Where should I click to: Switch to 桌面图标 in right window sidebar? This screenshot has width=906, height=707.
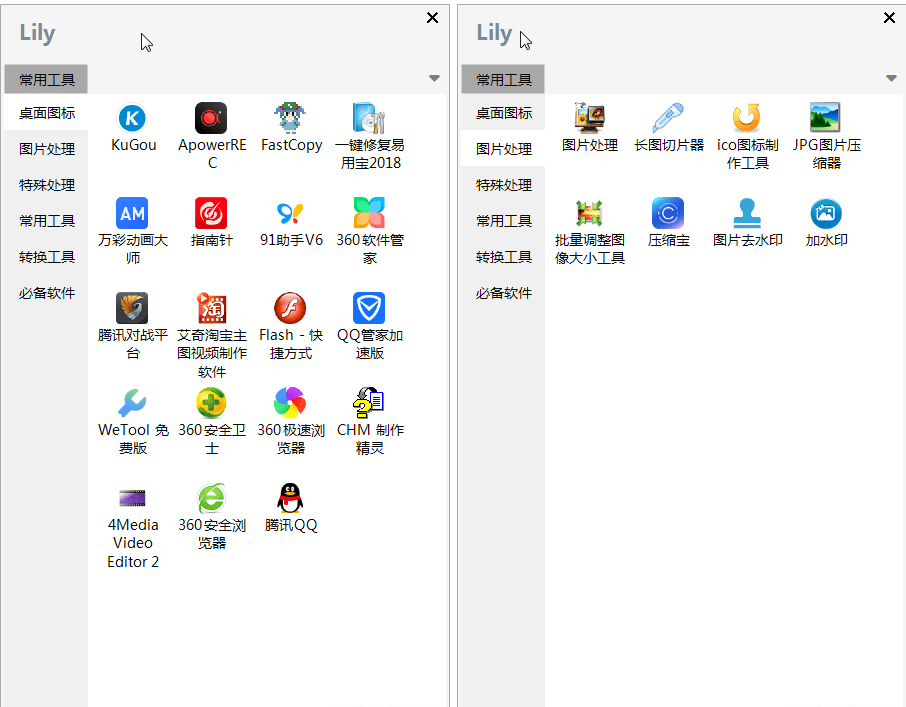[503, 113]
